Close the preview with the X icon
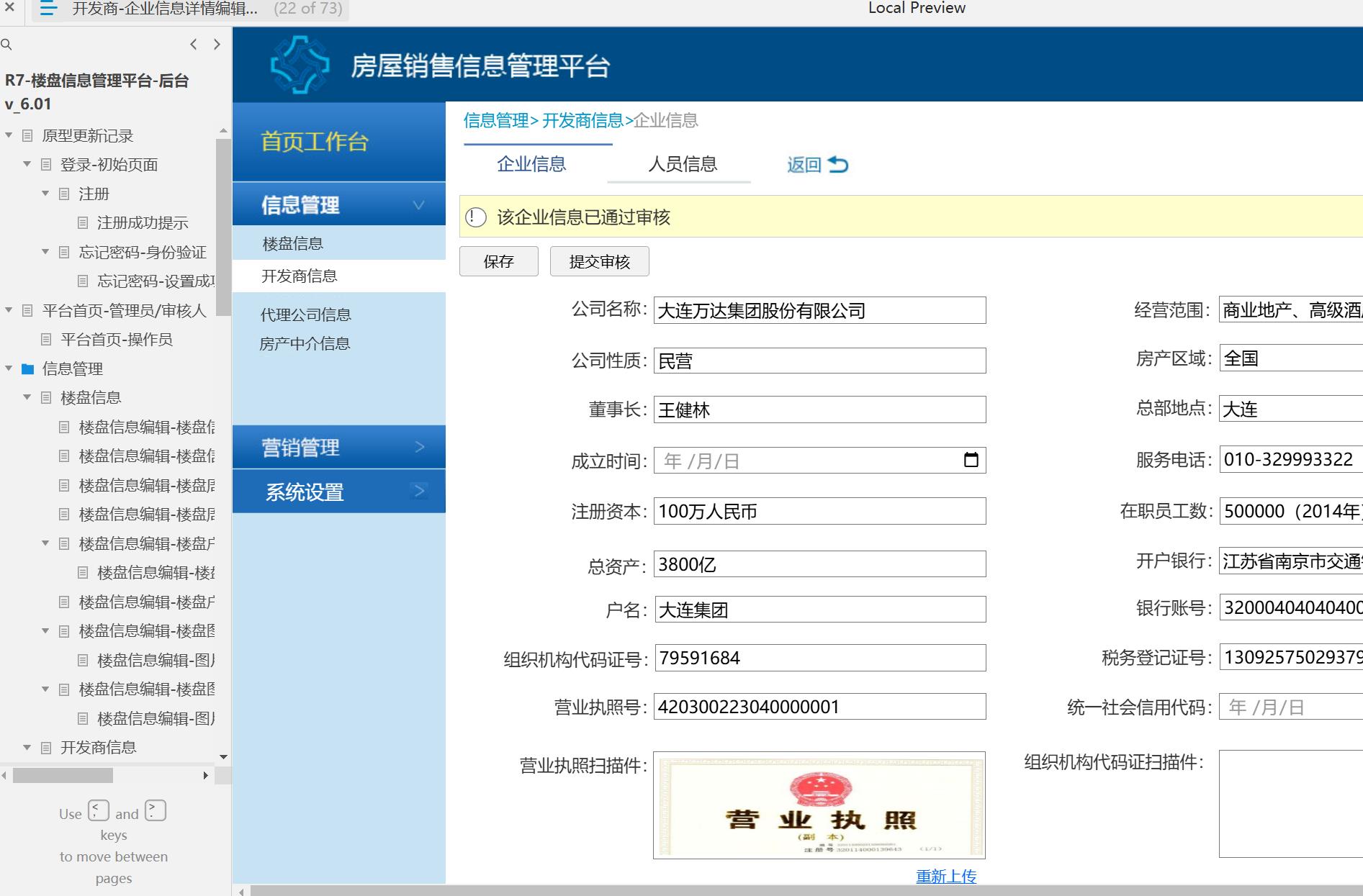 coord(9,8)
